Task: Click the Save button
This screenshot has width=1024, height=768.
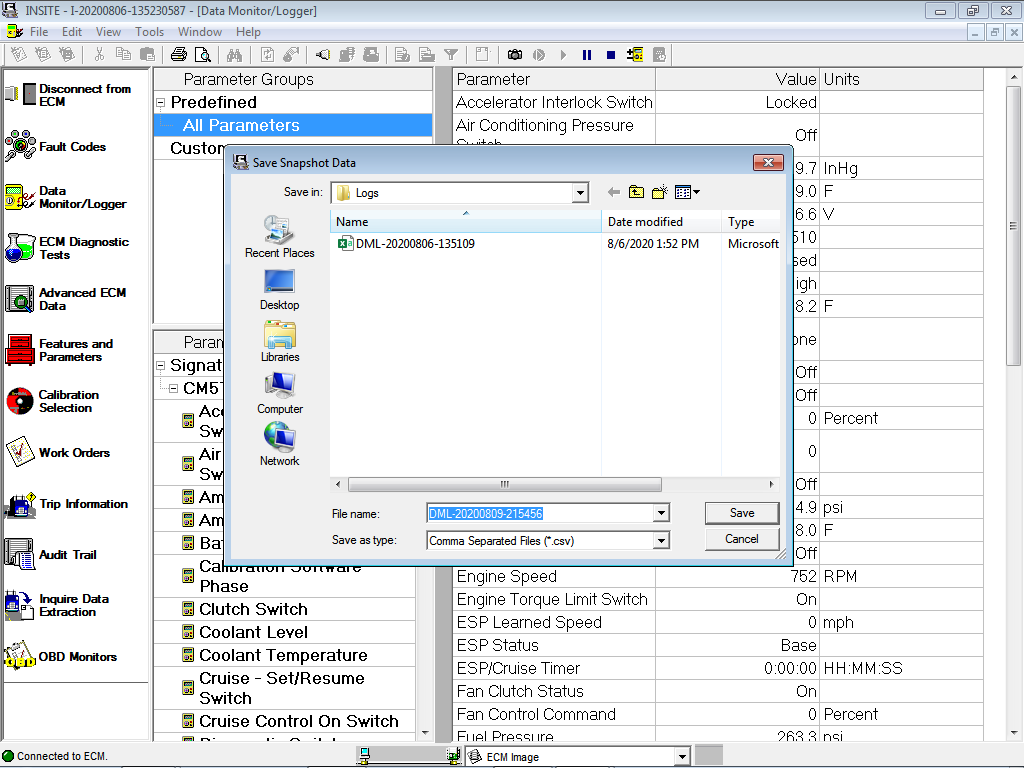Action: click(x=741, y=512)
